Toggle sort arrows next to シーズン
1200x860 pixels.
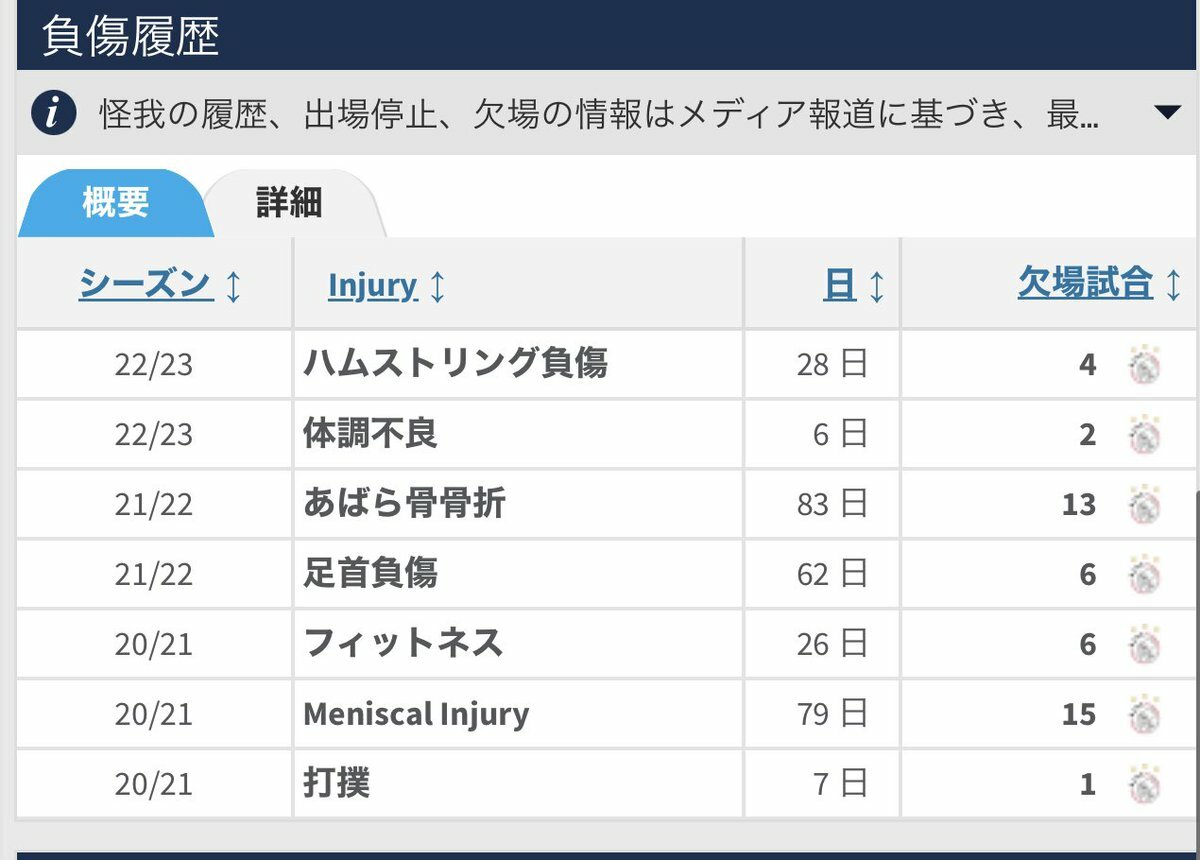pyautogui.click(x=233, y=287)
